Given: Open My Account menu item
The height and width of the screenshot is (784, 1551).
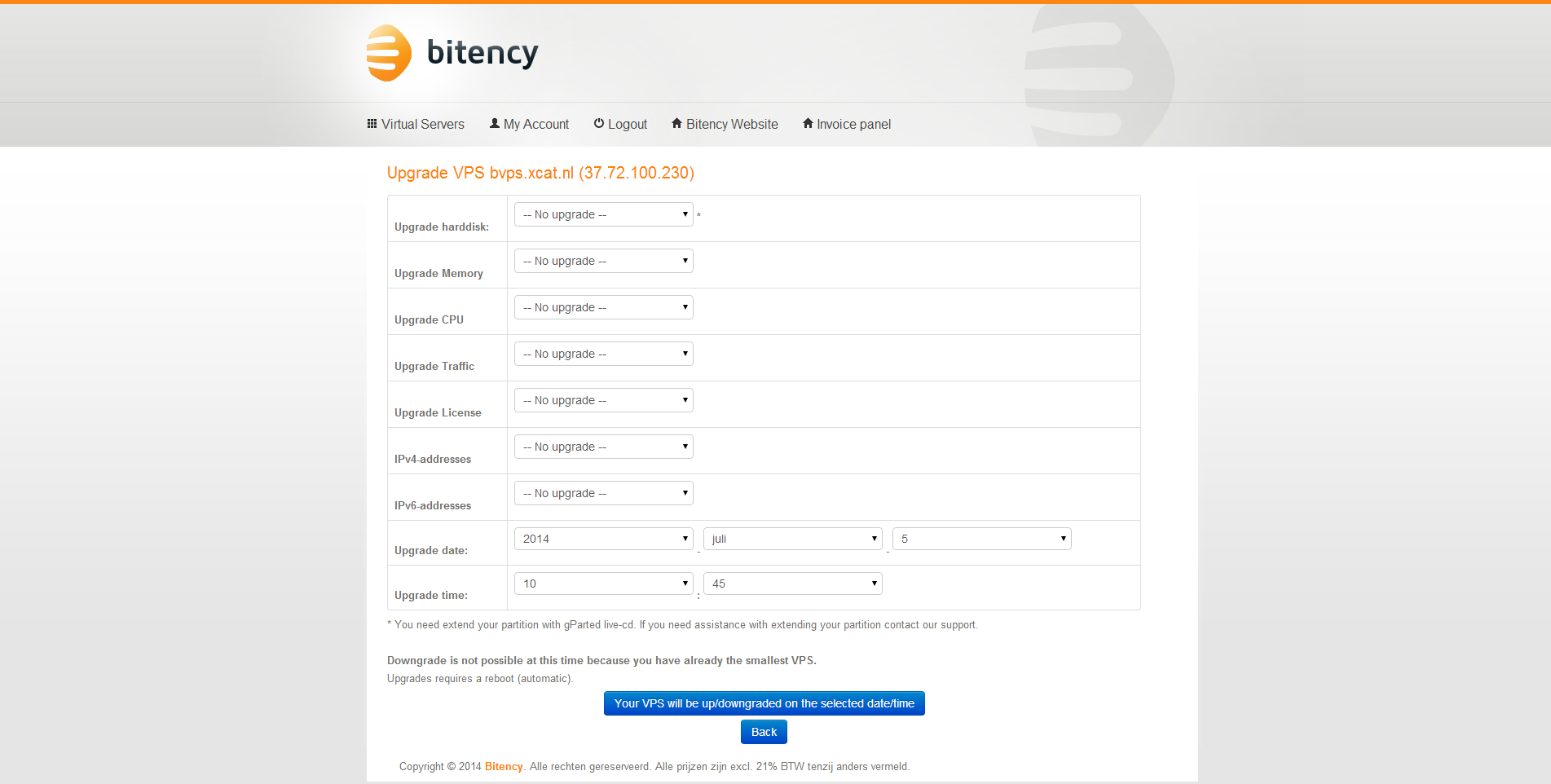Looking at the screenshot, I should click(x=536, y=124).
